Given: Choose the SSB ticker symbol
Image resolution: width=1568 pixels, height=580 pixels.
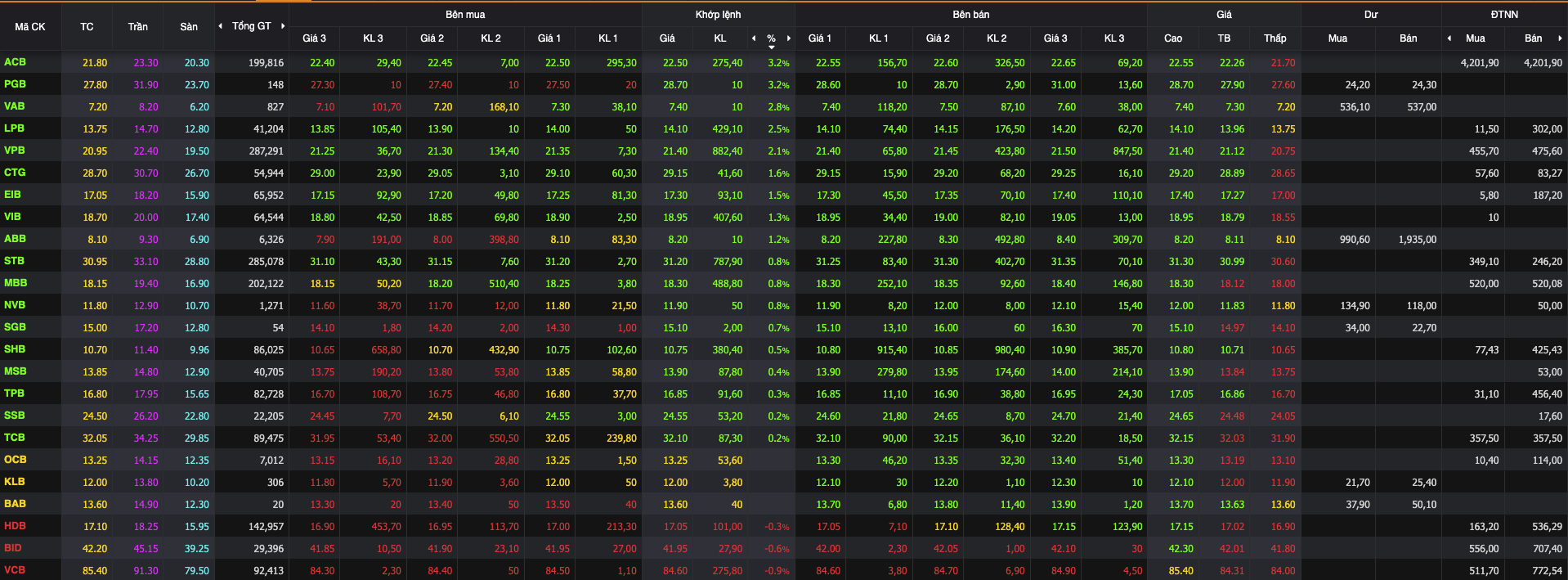Looking at the screenshot, I should coord(14,416).
